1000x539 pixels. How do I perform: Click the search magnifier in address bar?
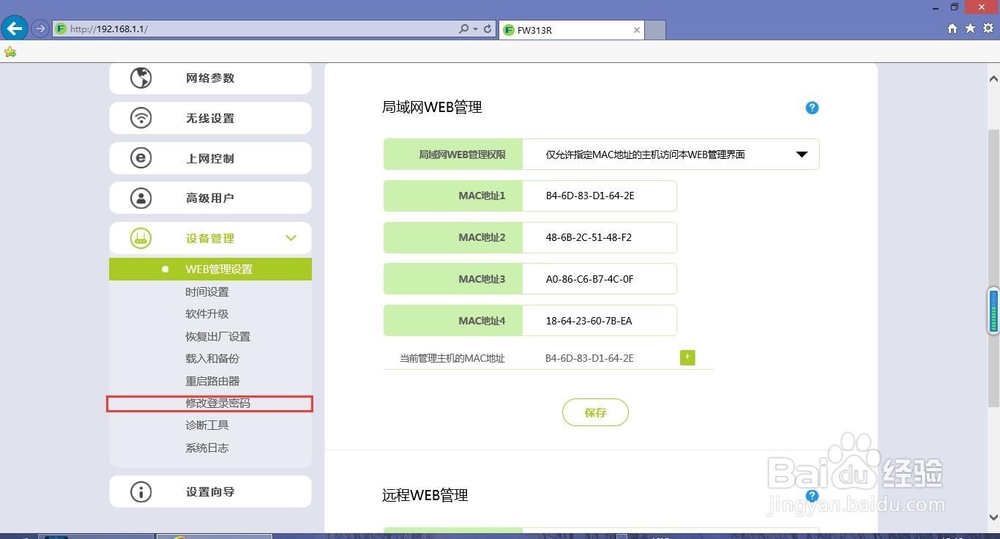pos(464,29)
